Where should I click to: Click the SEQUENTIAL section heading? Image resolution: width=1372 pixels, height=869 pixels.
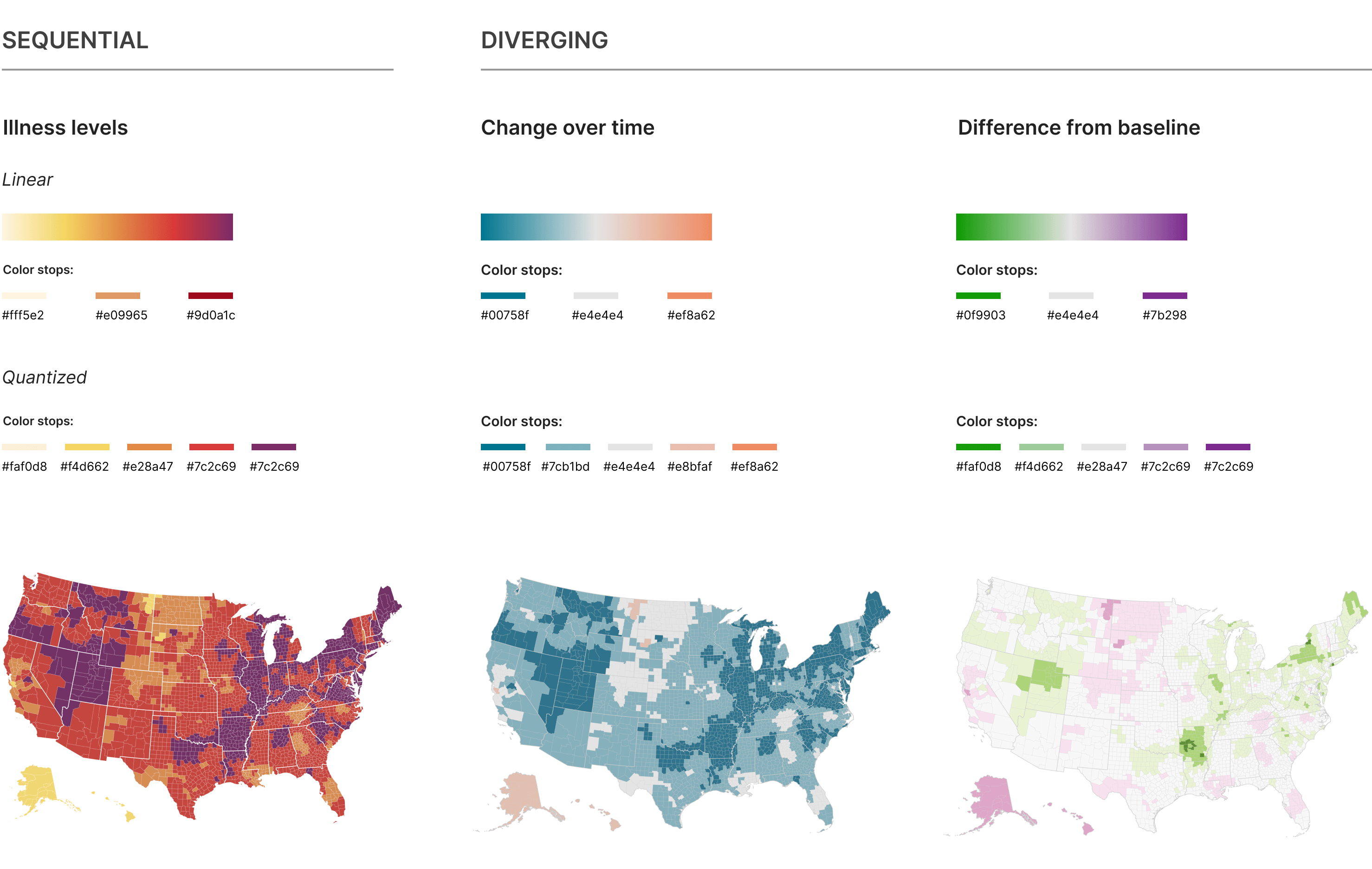click(75, 40)
